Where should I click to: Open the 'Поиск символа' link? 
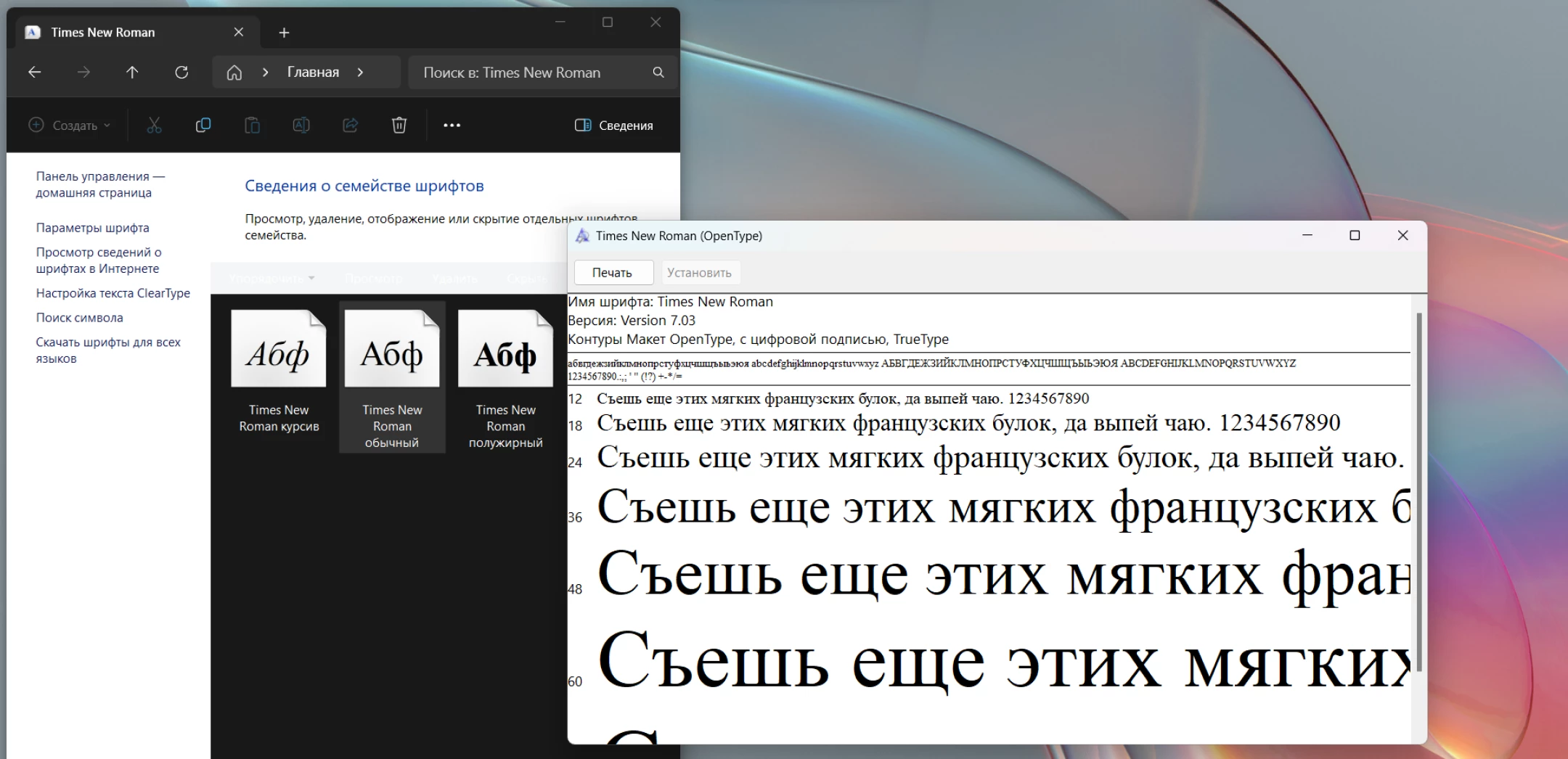(80, 318)
